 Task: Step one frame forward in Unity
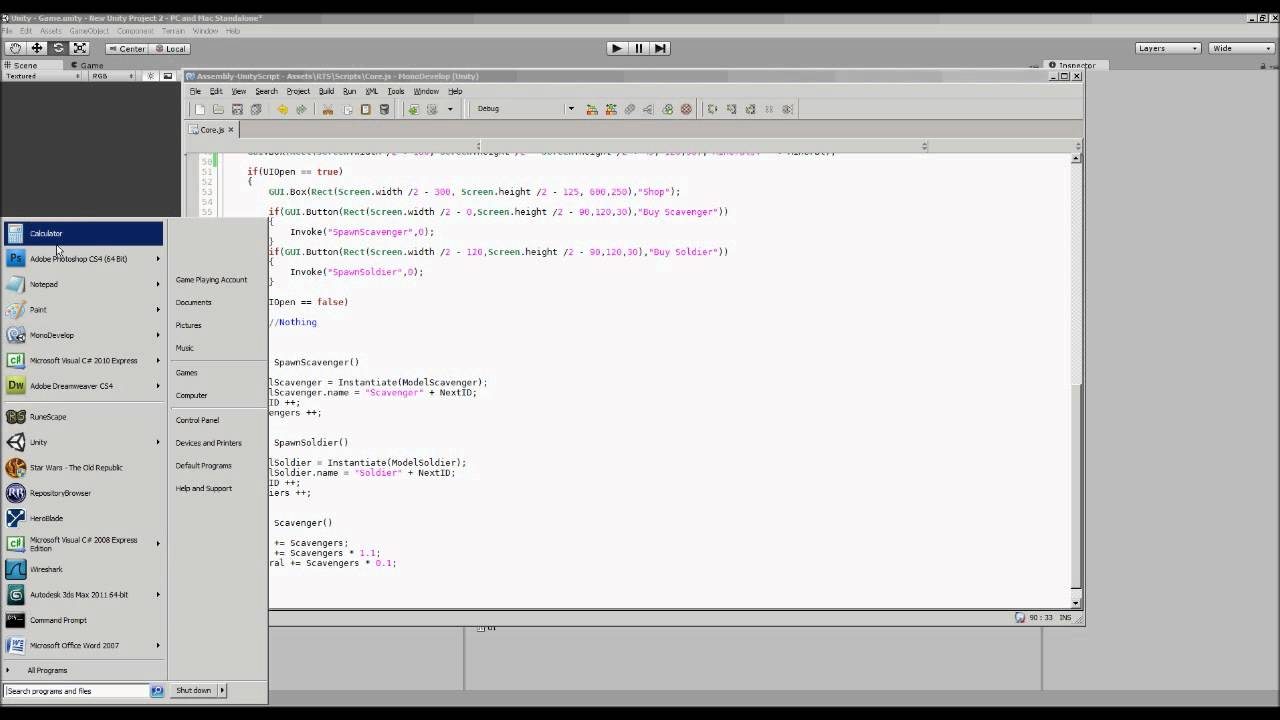(661, 48)
